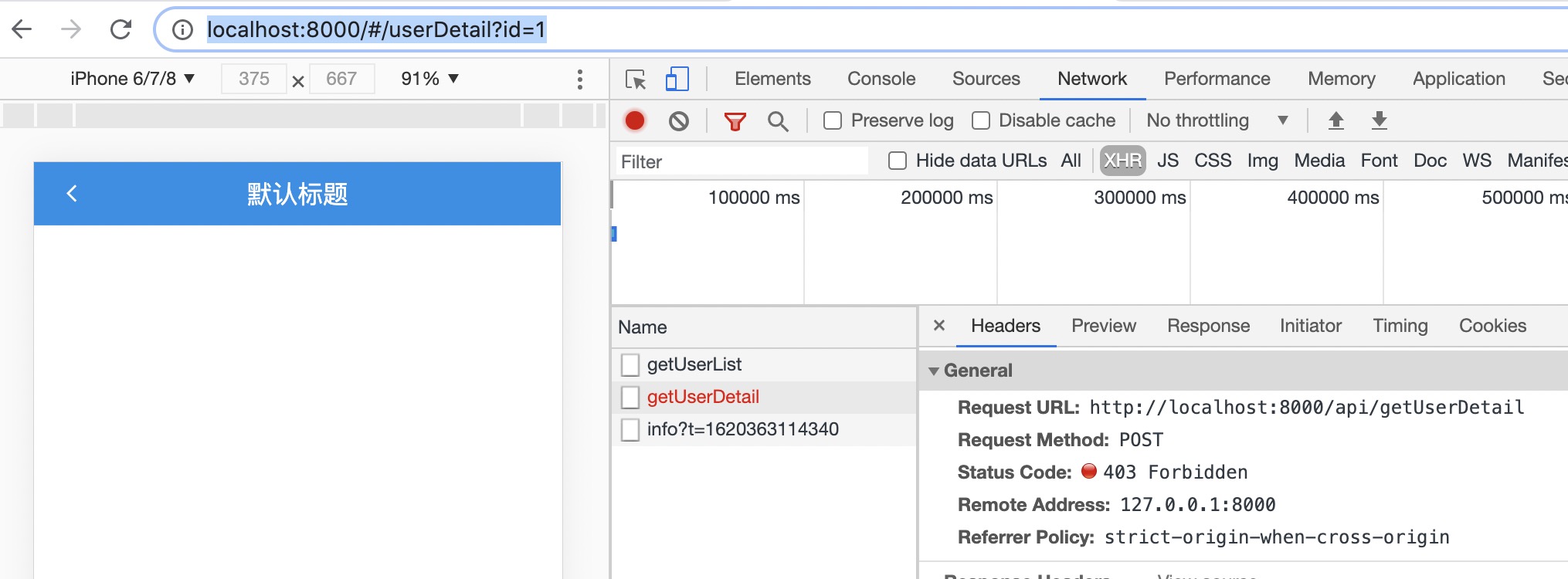Filter requests by All
Image resolution: width=1568 pixels, height=579 pixels.
[x=1071, y=161]
